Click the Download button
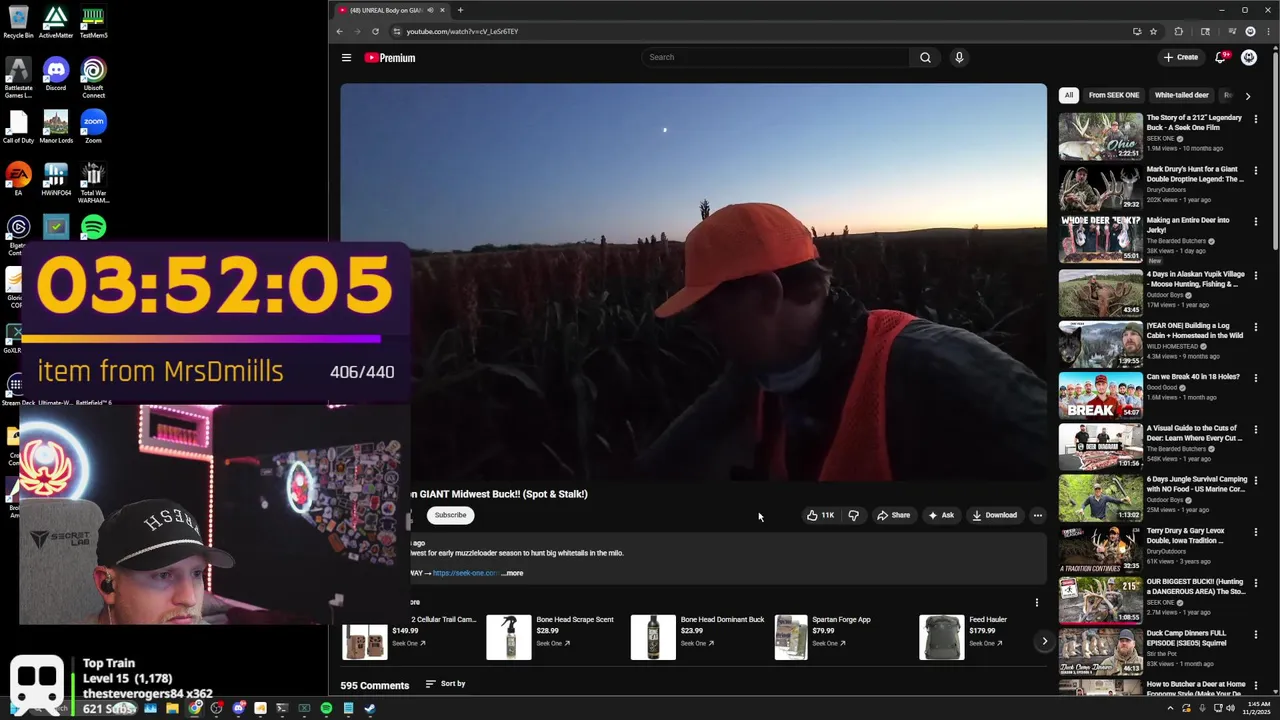 pyautogui.click(x=994, y=515)
